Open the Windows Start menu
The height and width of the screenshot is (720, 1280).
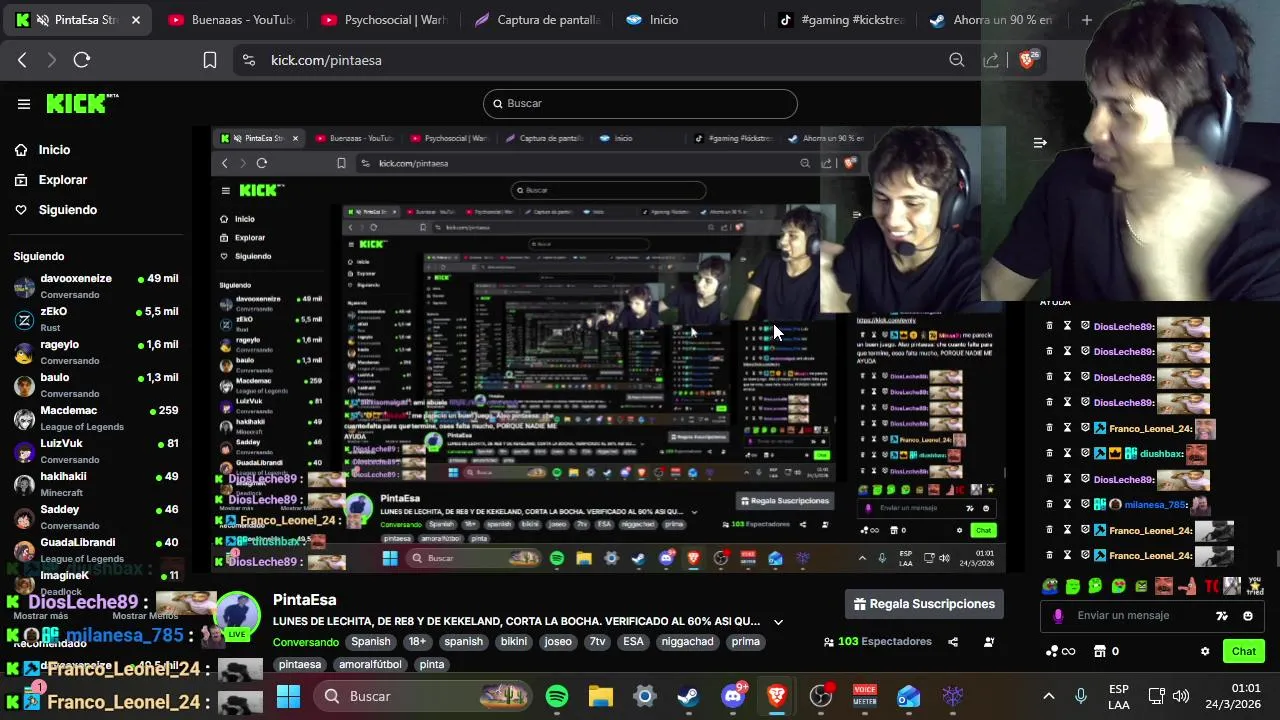point(288,696)
